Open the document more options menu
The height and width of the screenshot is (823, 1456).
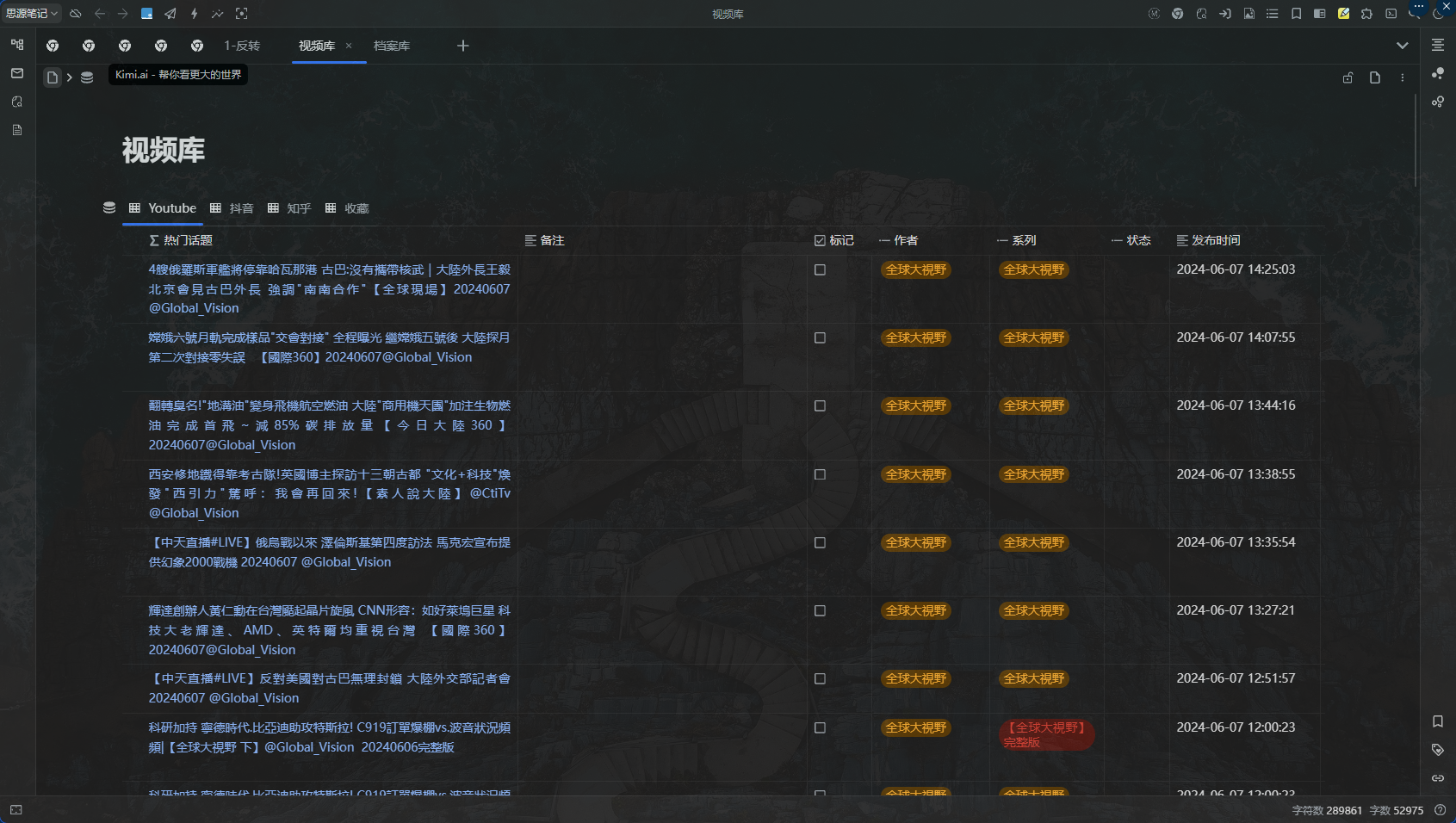1403,77
